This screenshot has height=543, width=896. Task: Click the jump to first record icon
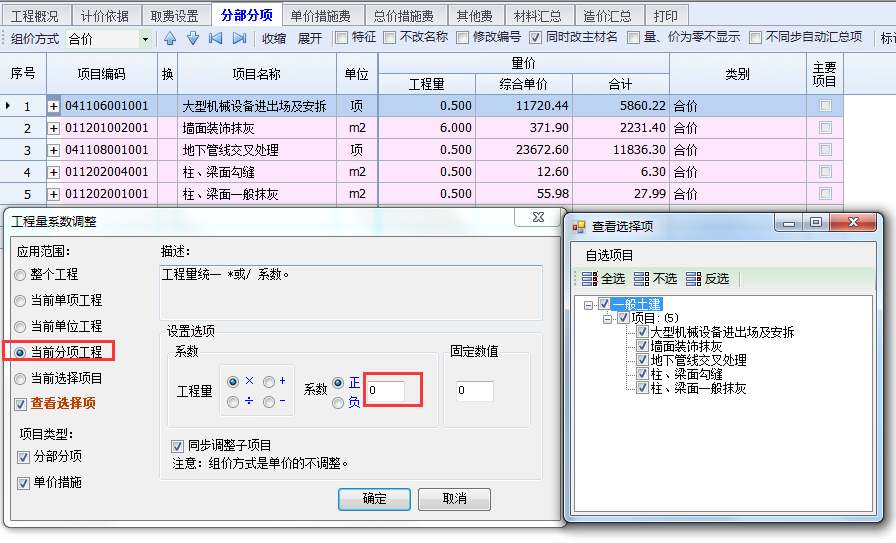click(x=216, y=38)
